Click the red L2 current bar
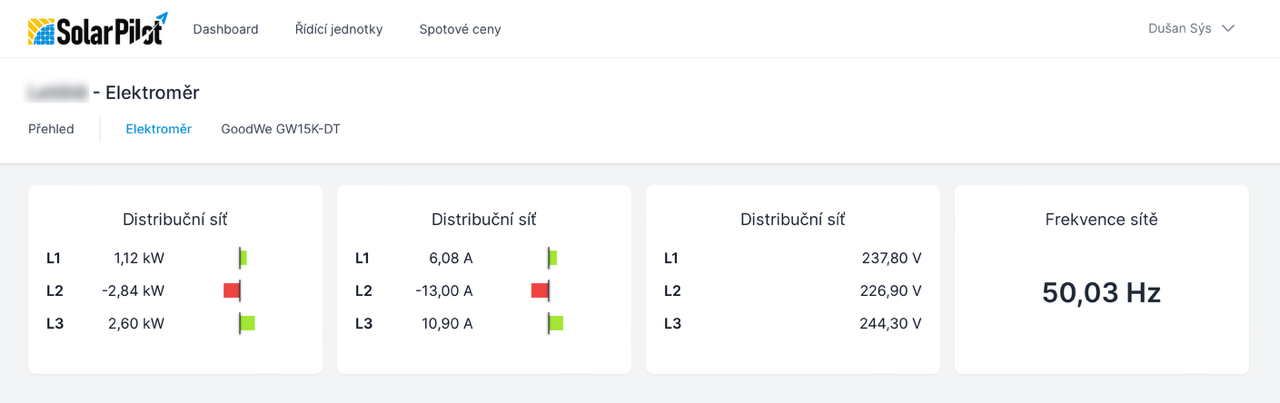The width and height of the screenshot is (1280, 403). [540, 291]
